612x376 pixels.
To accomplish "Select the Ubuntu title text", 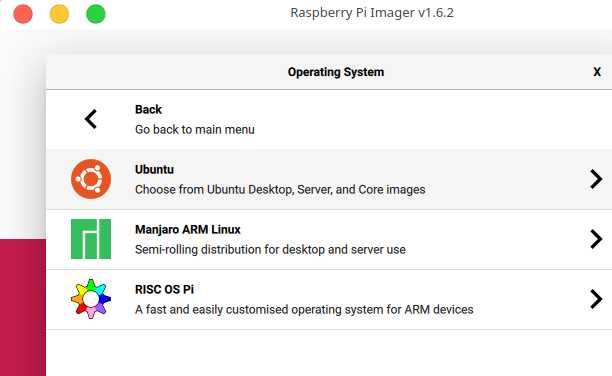I will pos(154,169).
